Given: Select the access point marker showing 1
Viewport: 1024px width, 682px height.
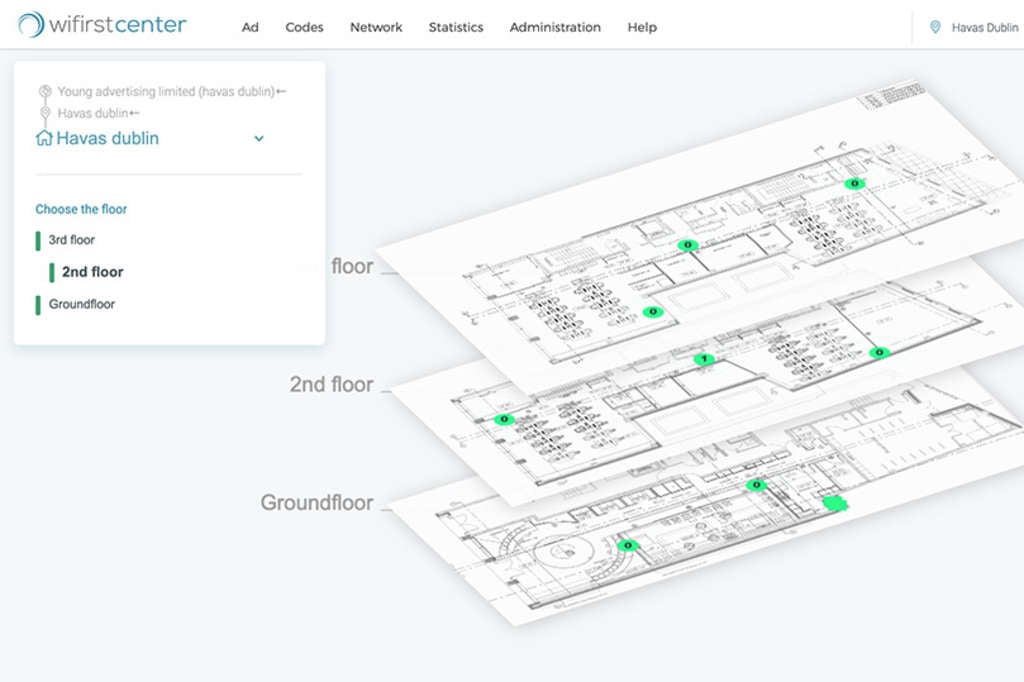Looking at the screenshot, I should (704, 359).
